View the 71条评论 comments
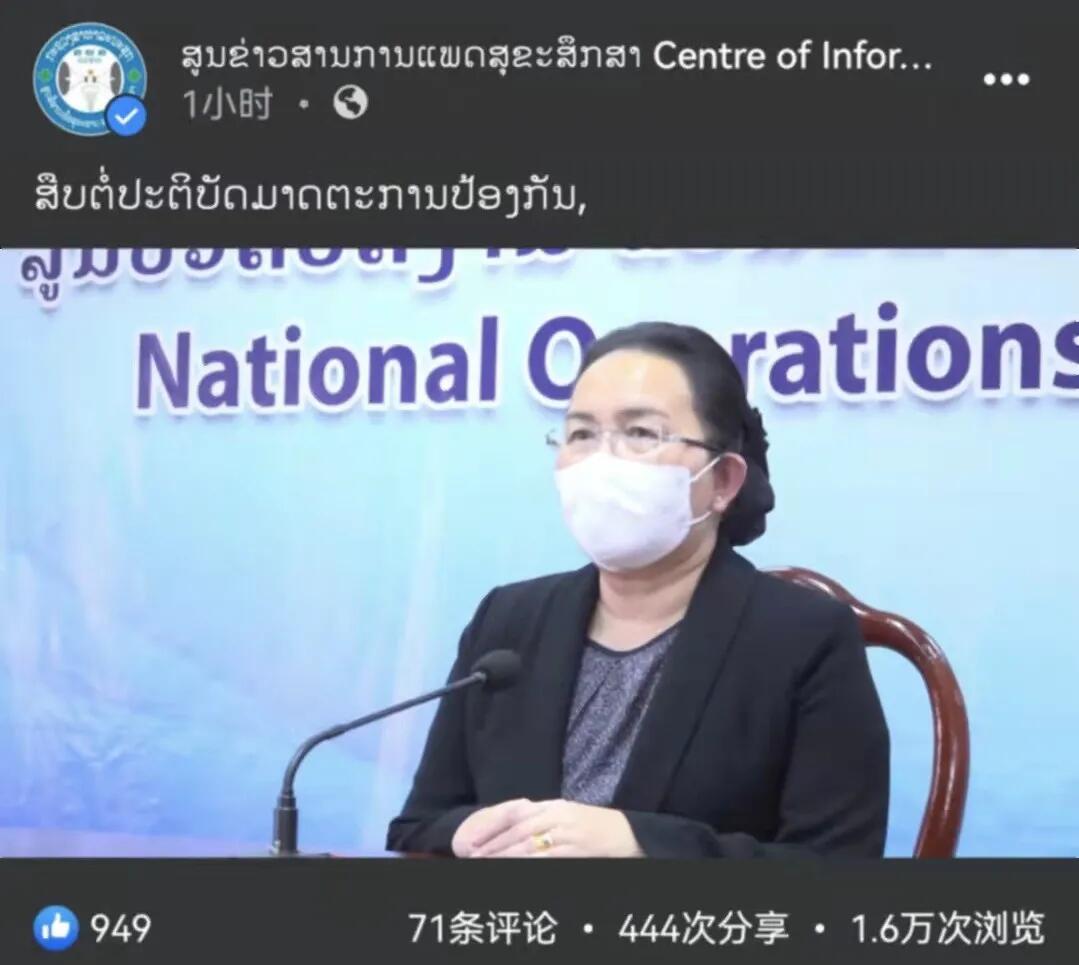1079x965 pixels. (x=482, y=928)
